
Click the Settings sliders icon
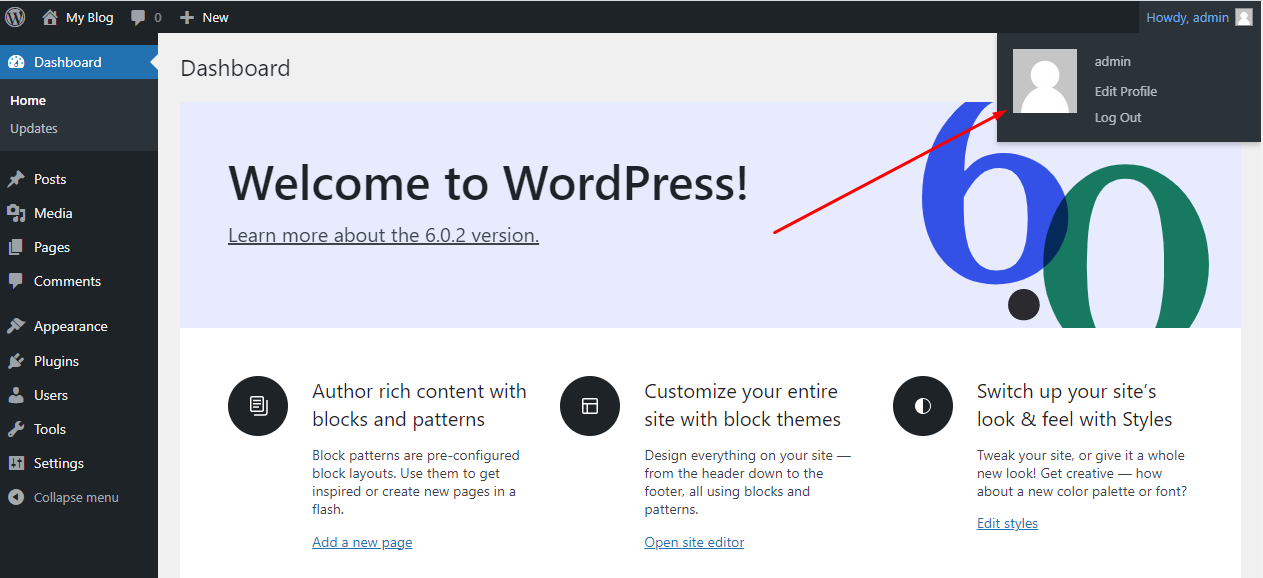[x=16, y=463]
